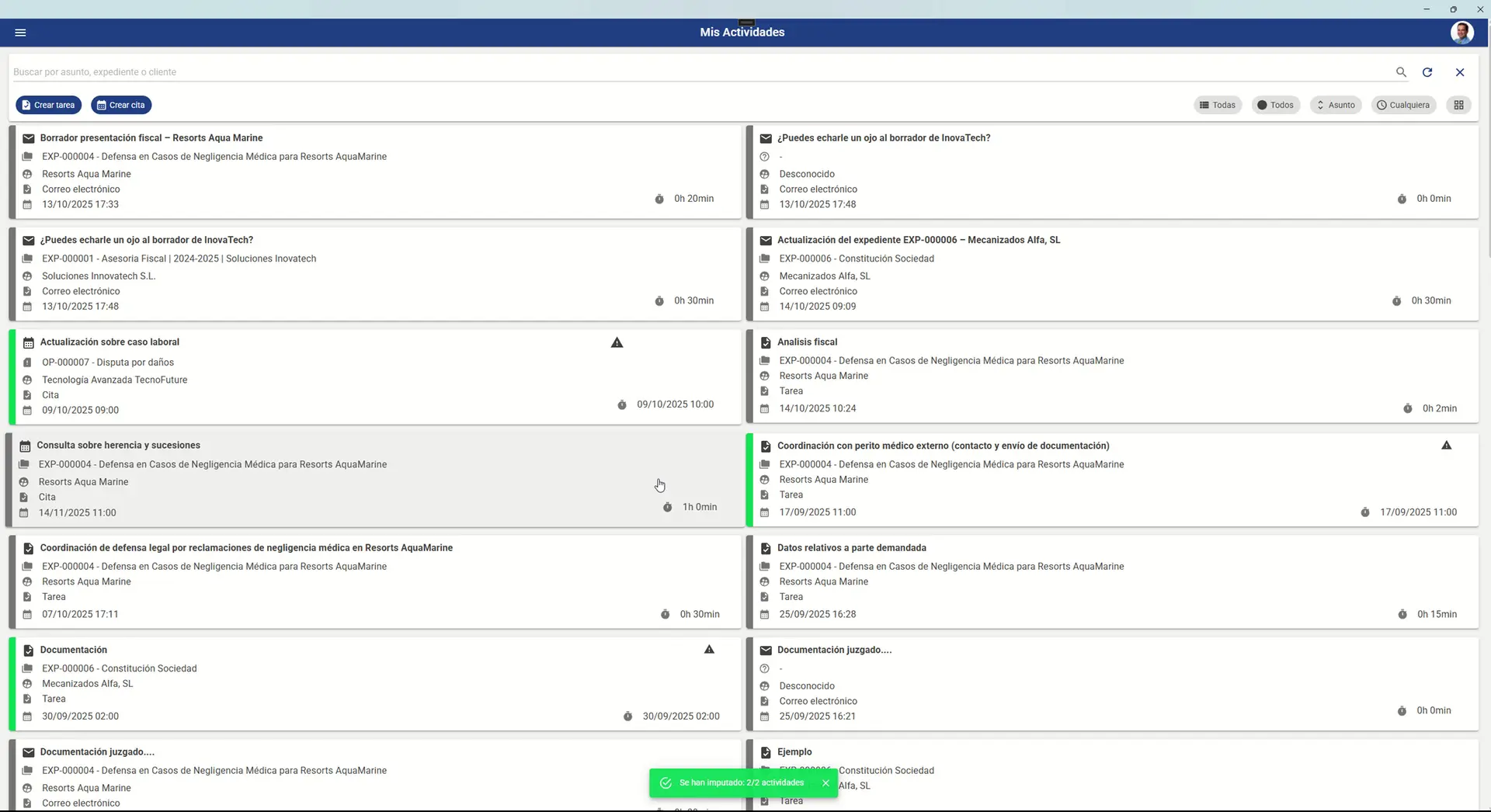Click warning icon on Coordinación con perito médico
1491x812 pixels.
[x=1446, y=446]
